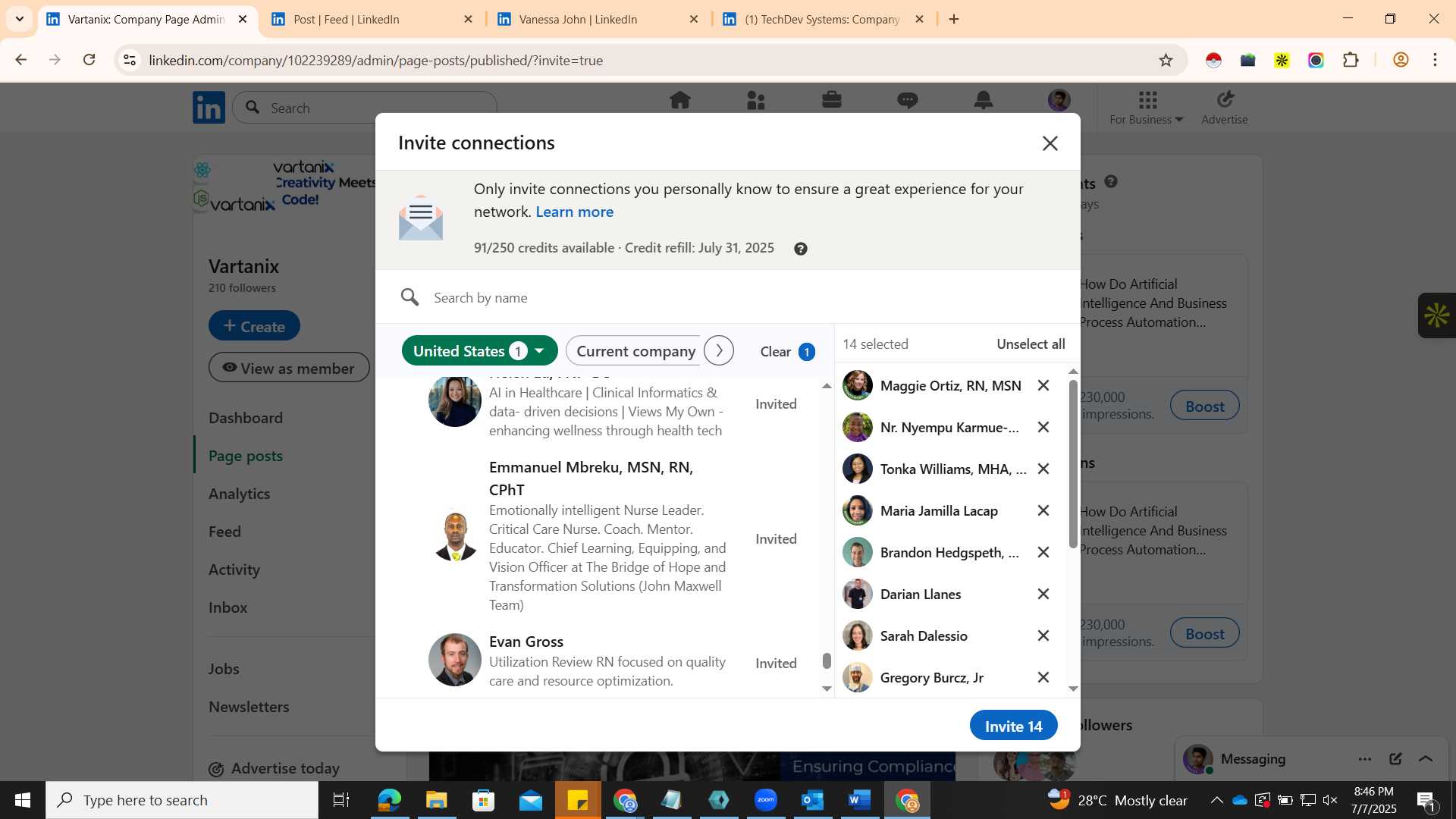Viewport: 1456px width, 819px height.
Task: Open Notifications bell icon
Action: point(984,100)
